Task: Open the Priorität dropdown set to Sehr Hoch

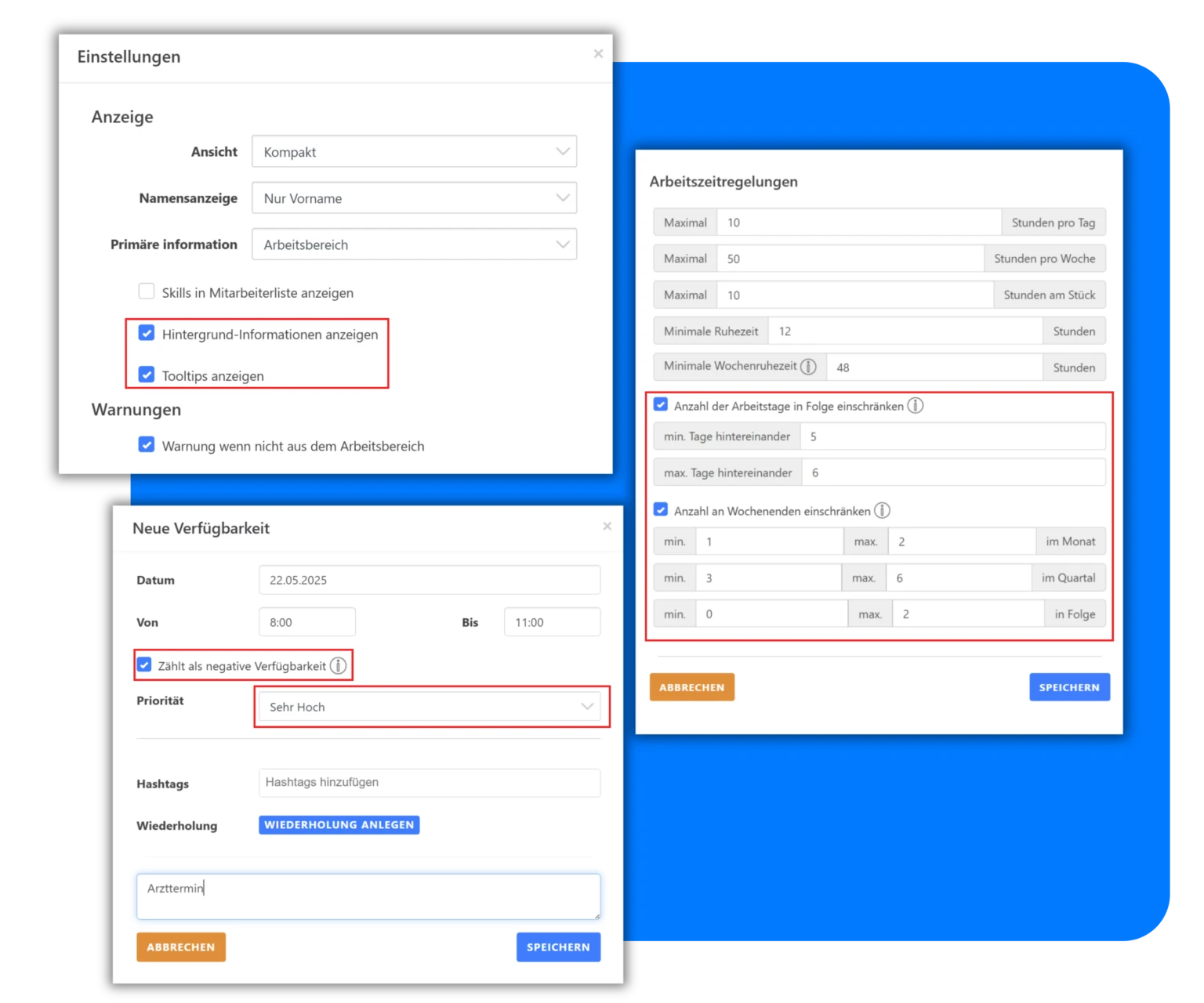Action: coord(430,707)
